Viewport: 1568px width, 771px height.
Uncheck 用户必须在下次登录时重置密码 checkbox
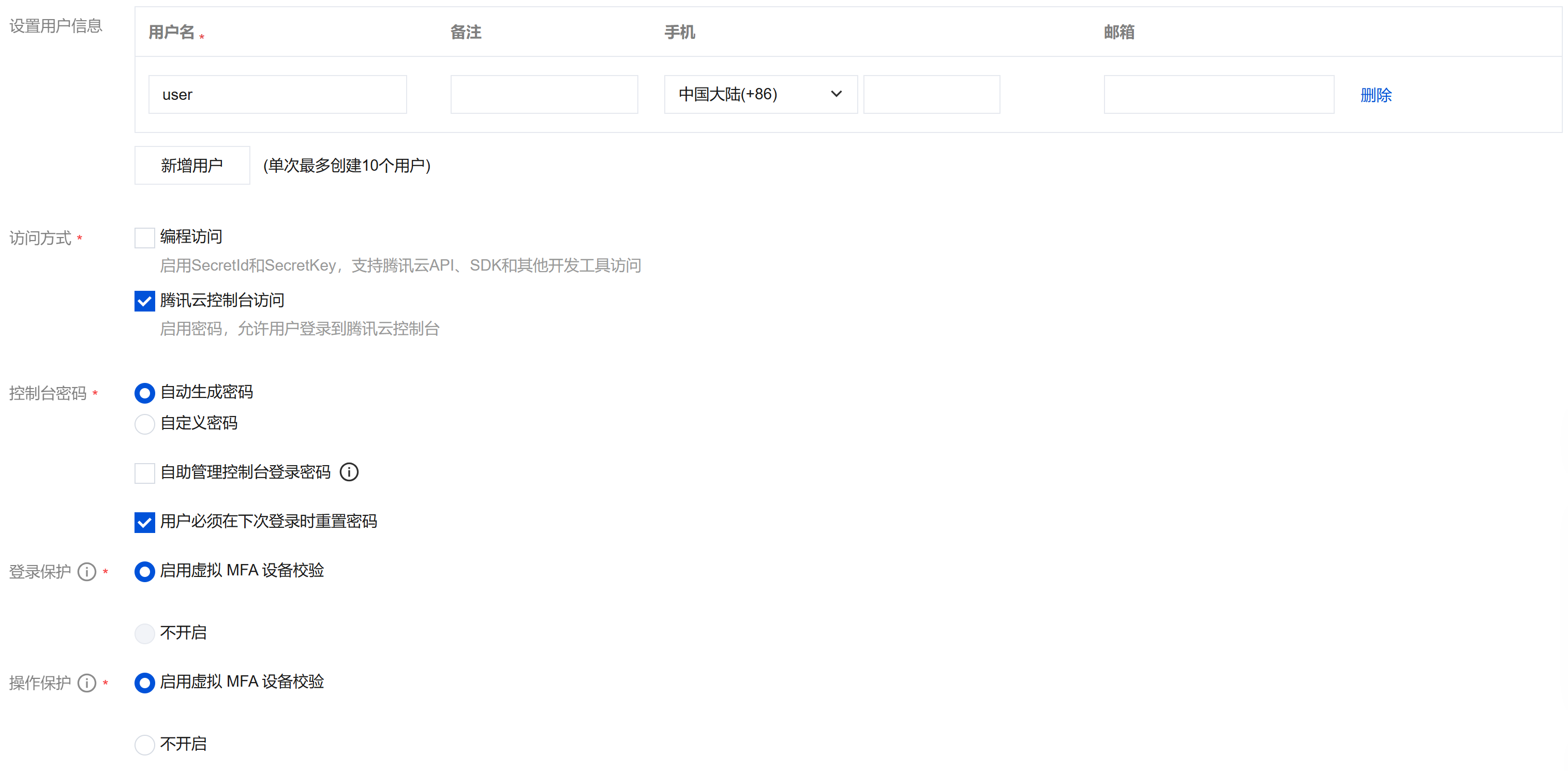coord(144,522)
